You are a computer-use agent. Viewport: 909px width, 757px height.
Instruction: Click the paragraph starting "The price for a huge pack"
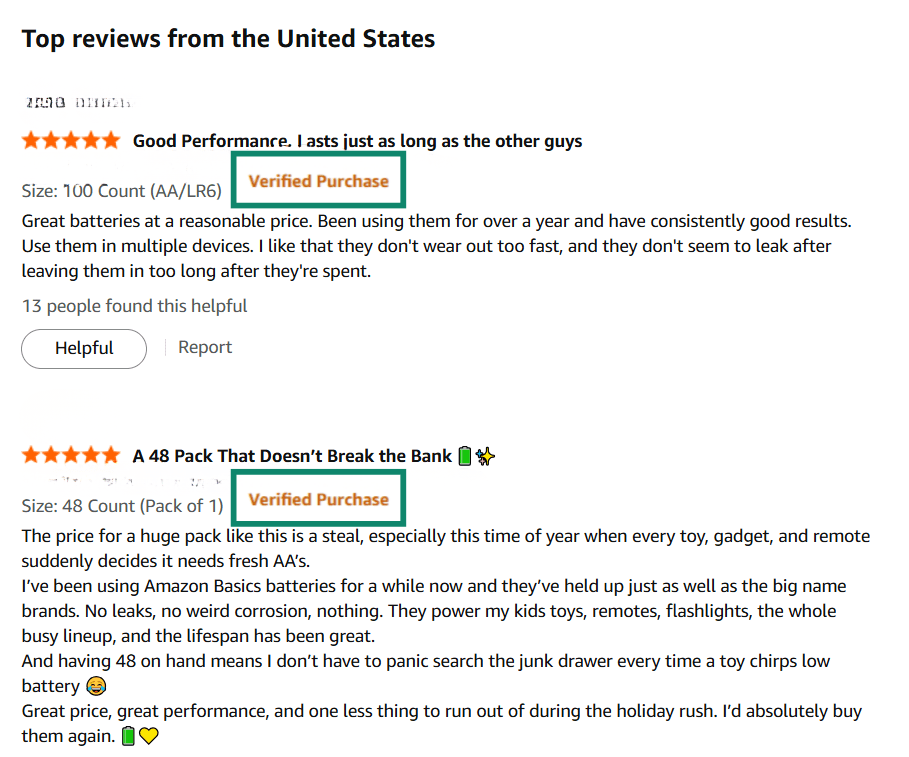click(445, 536)
